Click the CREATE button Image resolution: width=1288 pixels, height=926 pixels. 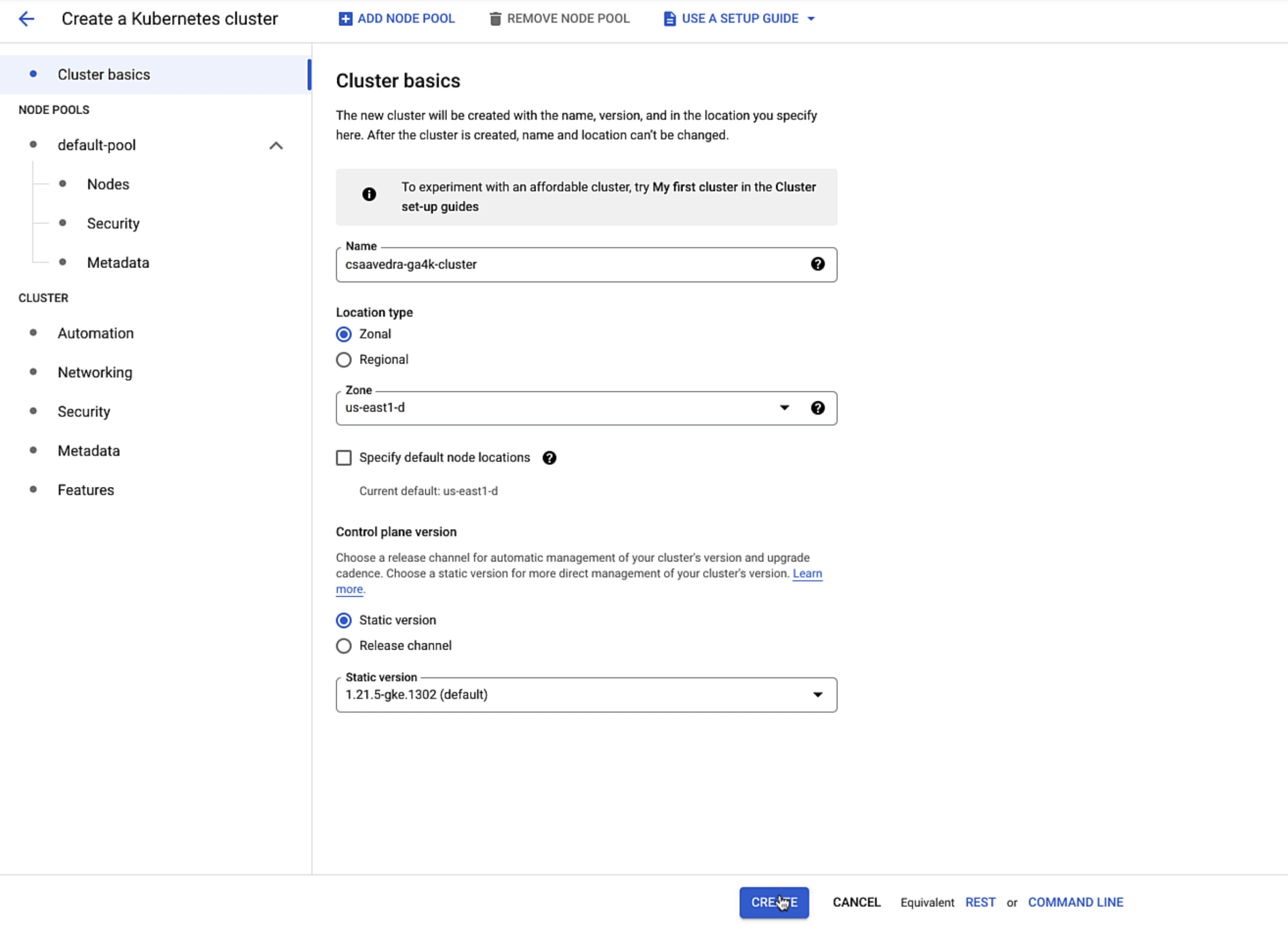point(773,902)
